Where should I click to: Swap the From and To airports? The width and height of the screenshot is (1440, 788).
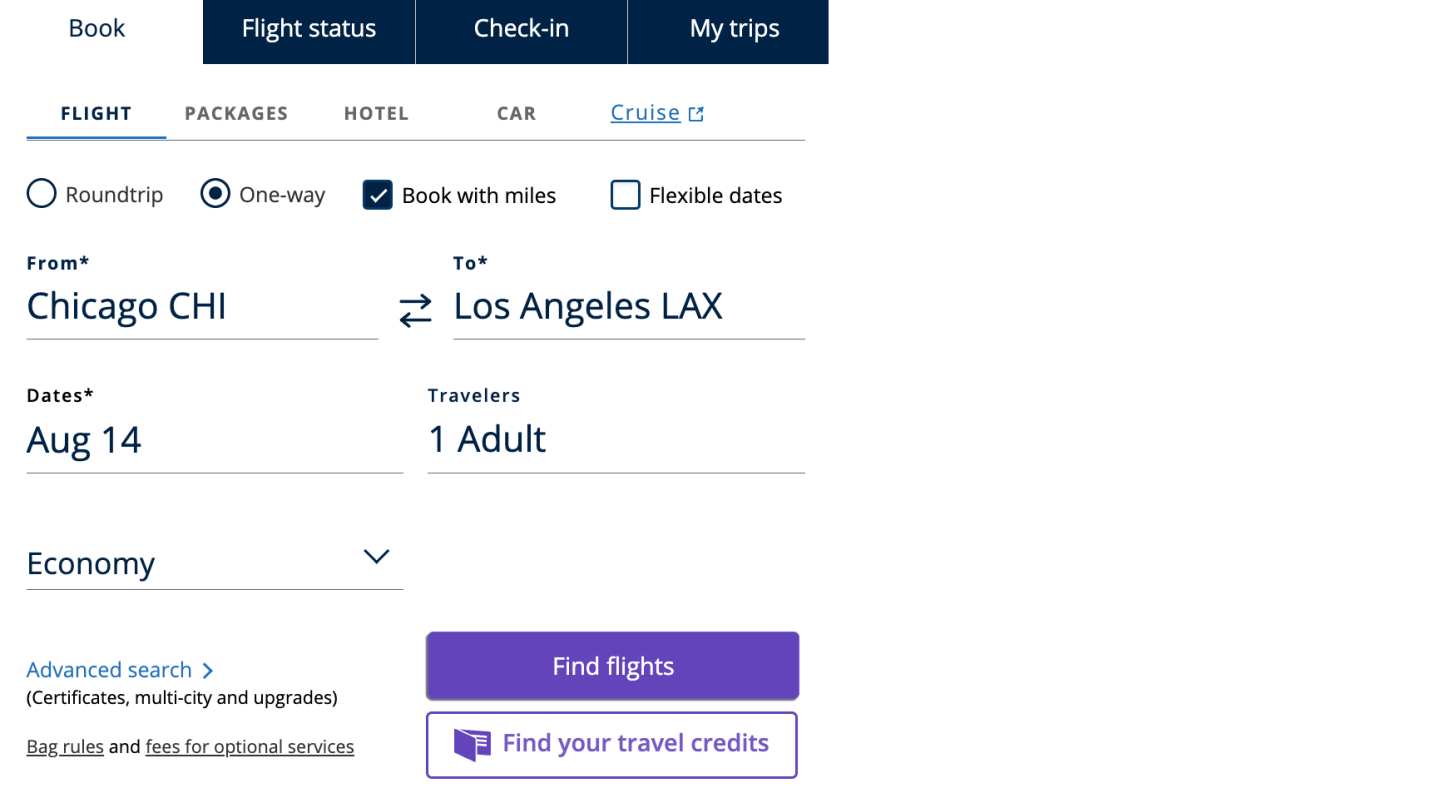coord(415,310)
